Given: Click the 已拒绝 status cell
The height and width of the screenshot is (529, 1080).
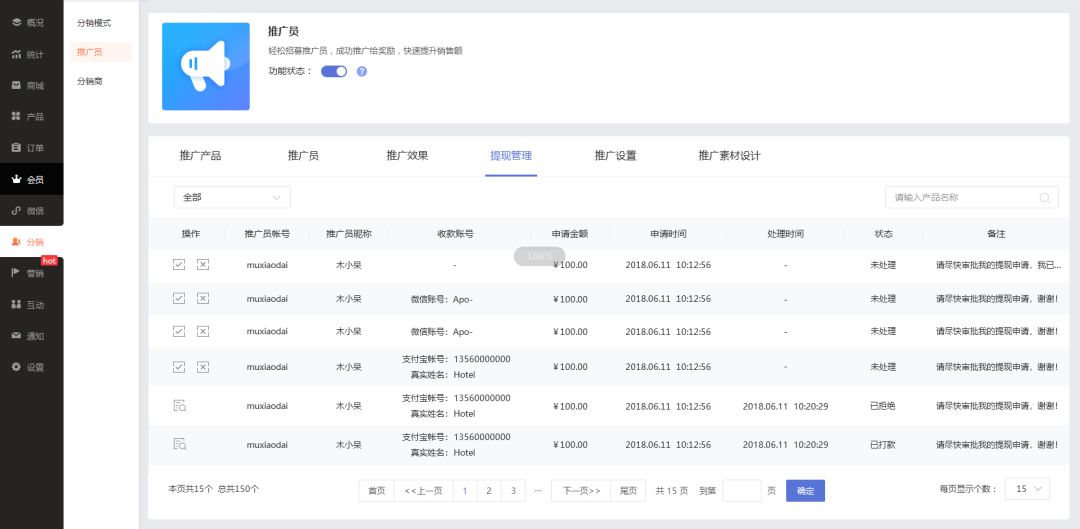Looking at the screenshot, I should (x=883, y=406).
